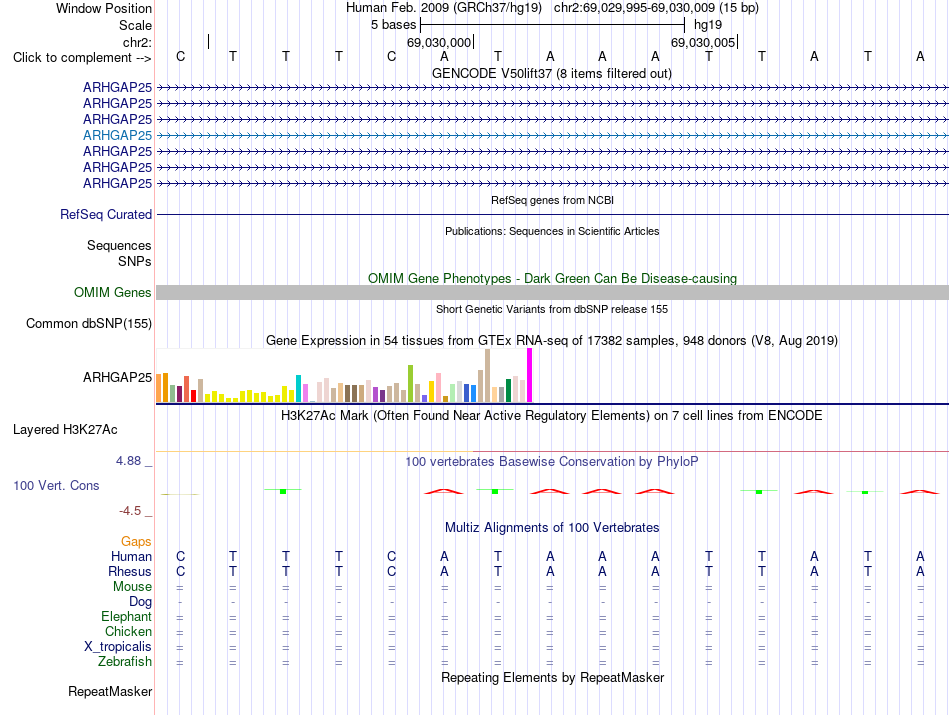
Task: Click the ARHGAP25 label beside the GTEx bar chart
Action: click(x=118, y=377)
